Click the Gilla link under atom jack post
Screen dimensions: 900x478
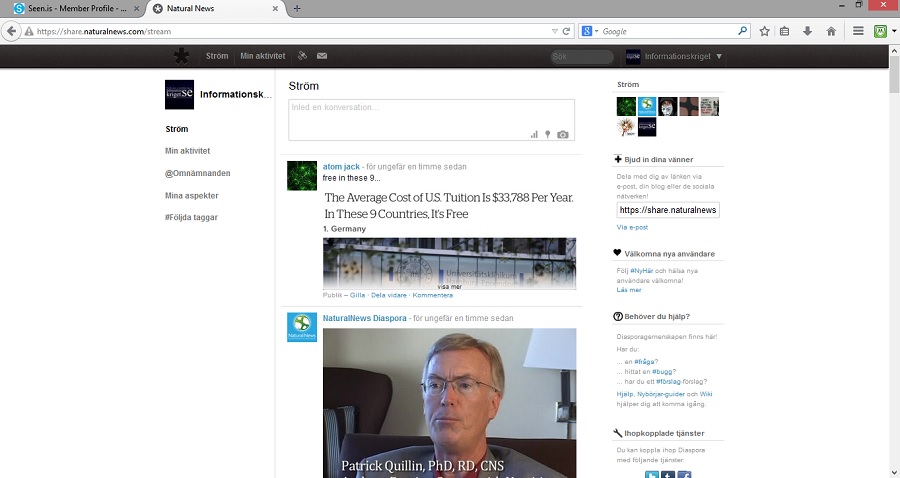357,295
